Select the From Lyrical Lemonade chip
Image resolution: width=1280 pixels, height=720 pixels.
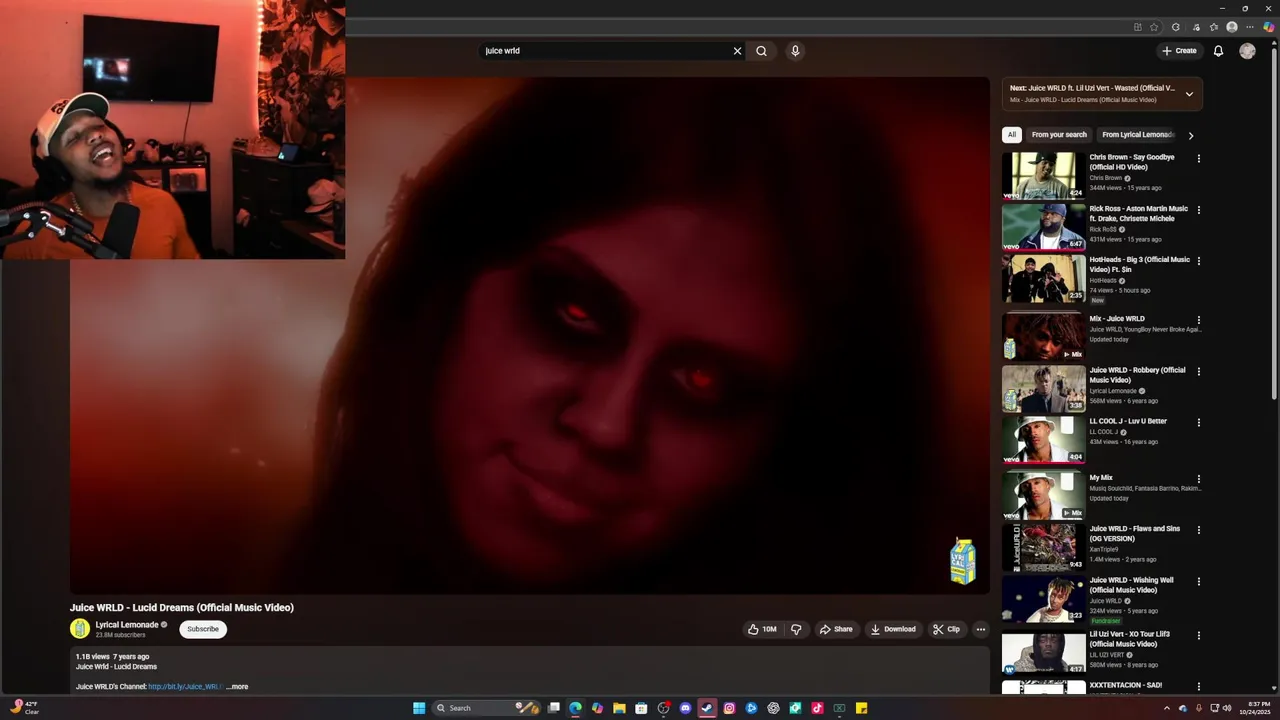point(1138,135)
